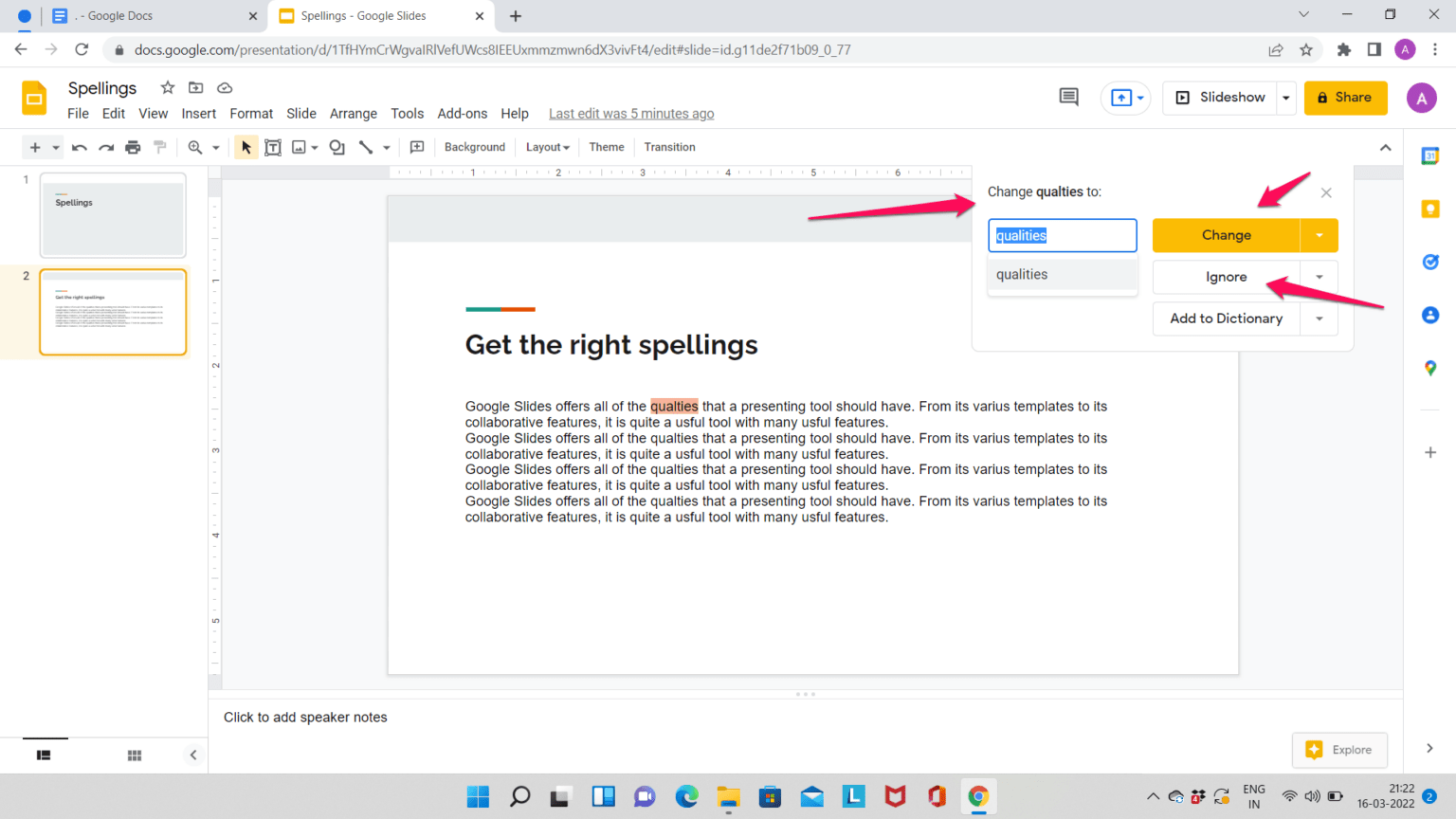Expand the Change button dropdown arrow
Screen dimensions: 1456x819
point(1319,235)
